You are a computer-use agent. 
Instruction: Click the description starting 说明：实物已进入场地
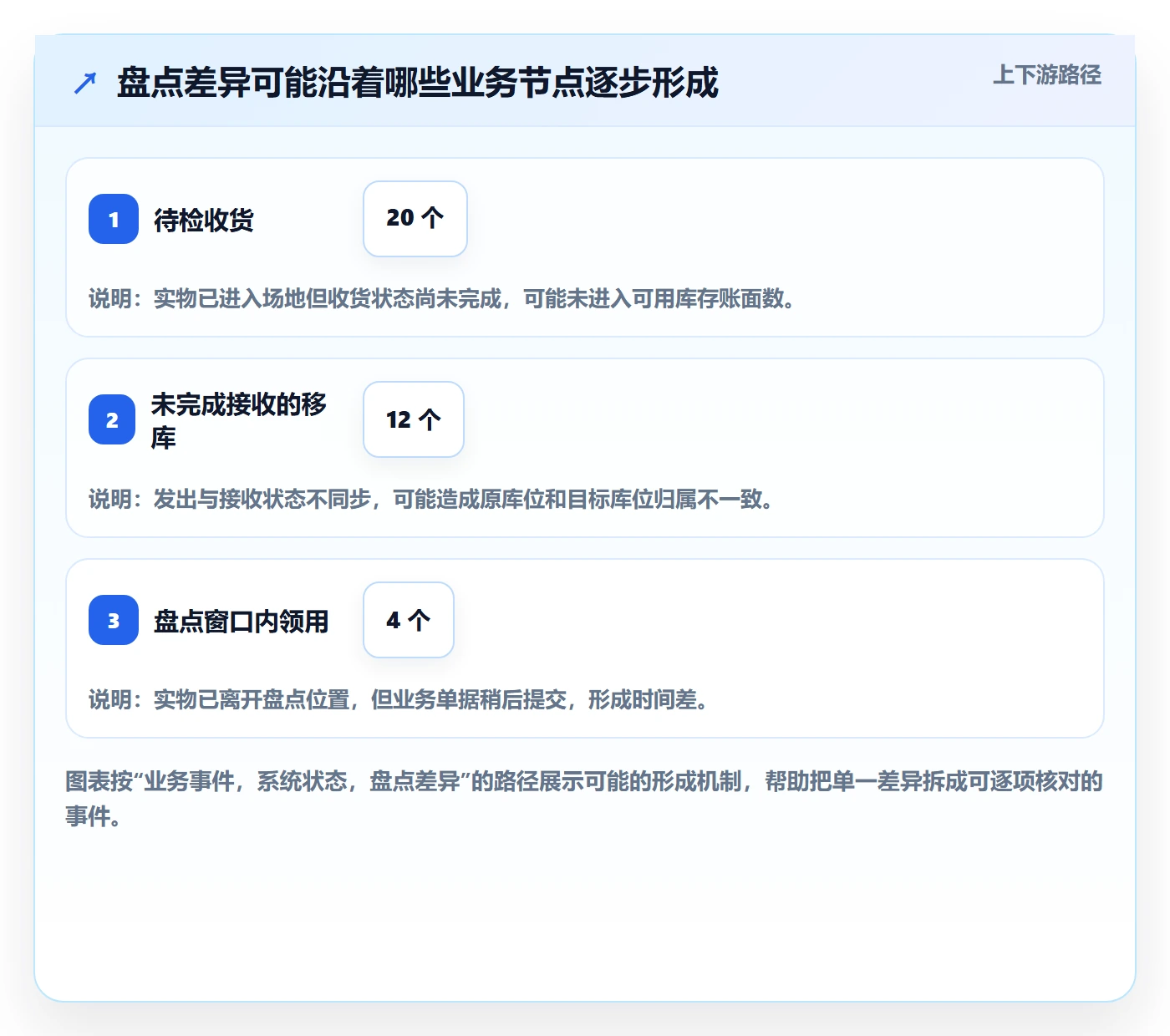[x=442, y=298]
